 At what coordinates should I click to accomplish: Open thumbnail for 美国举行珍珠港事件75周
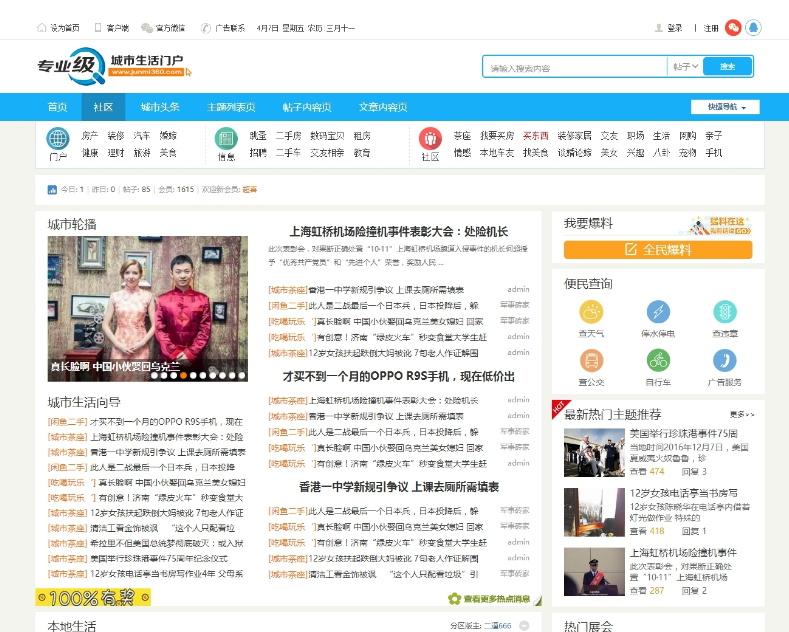tap(594, 452)
